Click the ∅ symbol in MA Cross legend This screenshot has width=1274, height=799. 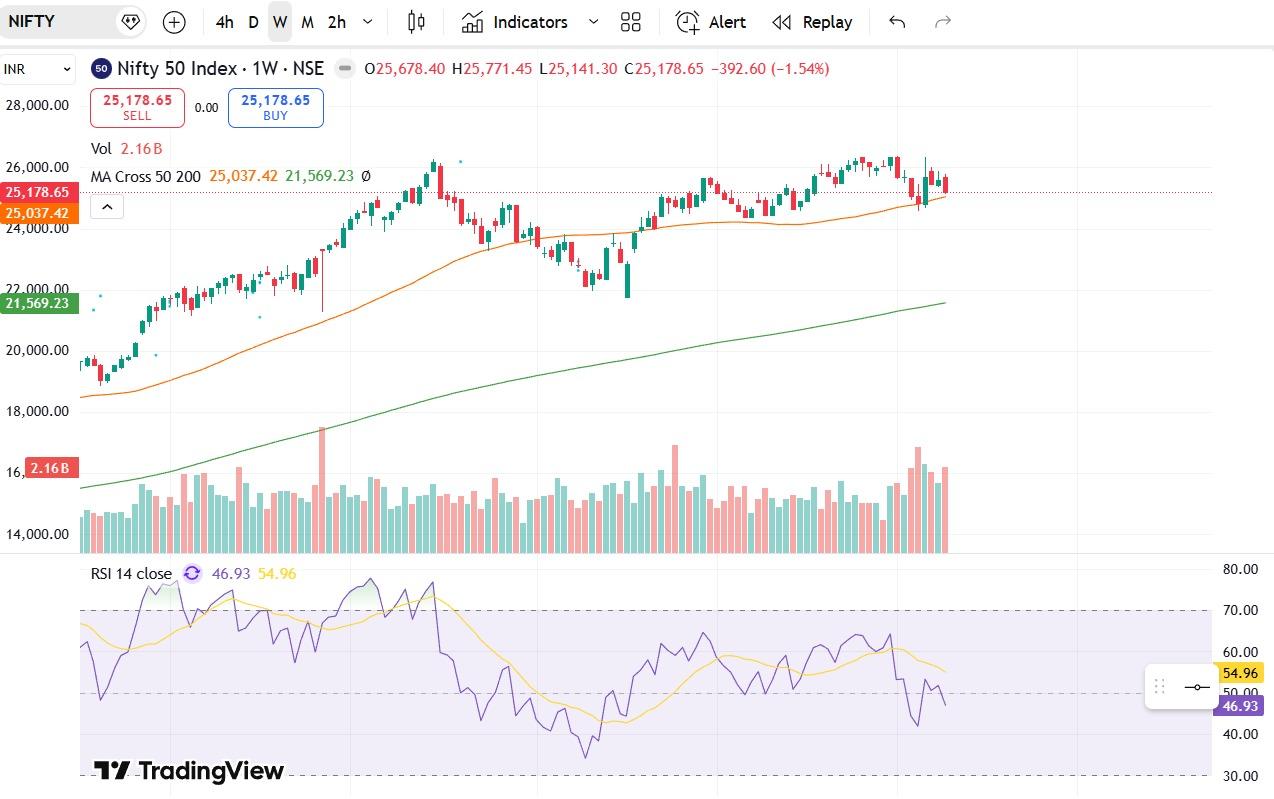(366, 176)
